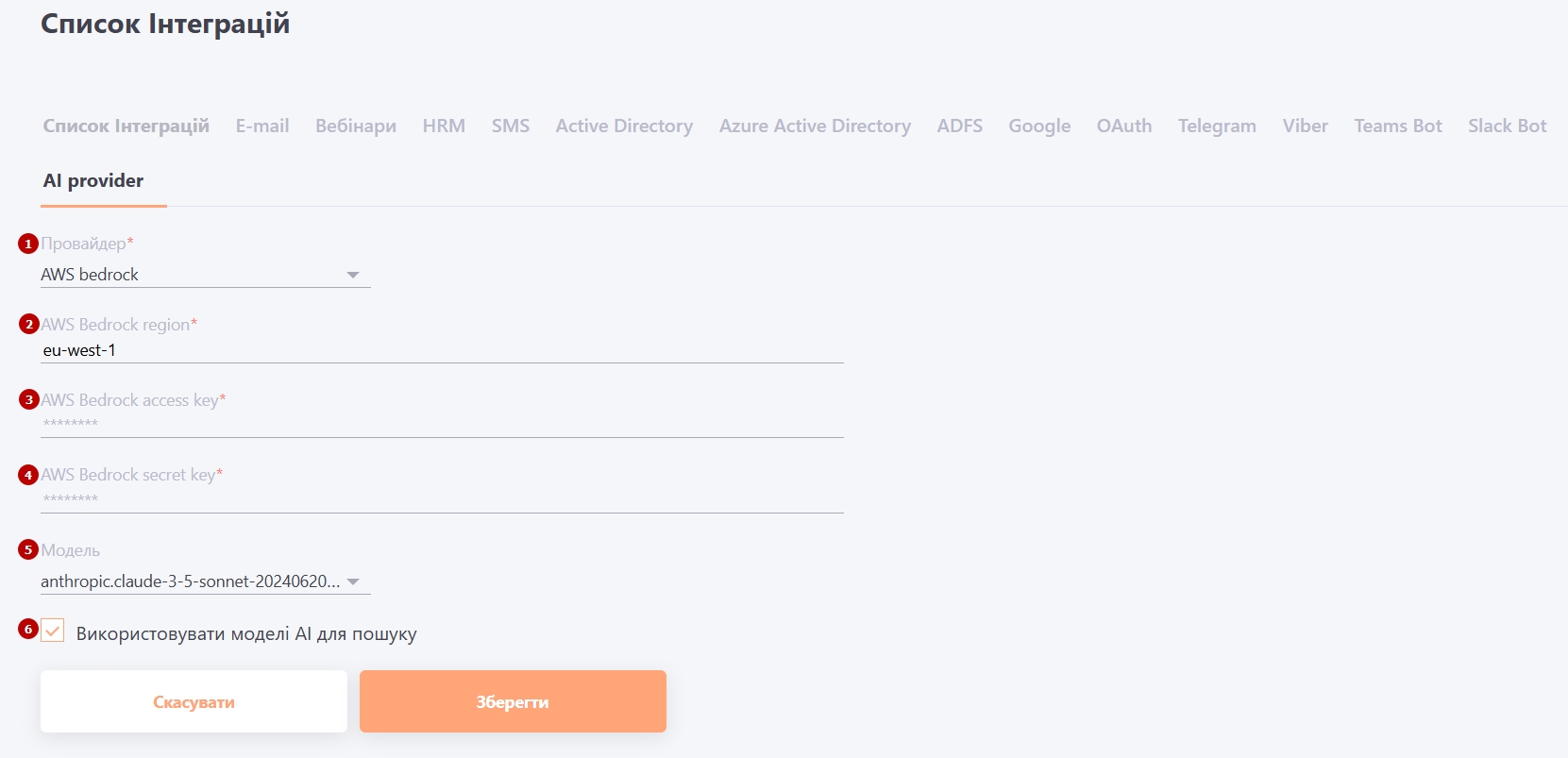Click the Скасувати button
1568x758 pixels.
coord(194,701)
